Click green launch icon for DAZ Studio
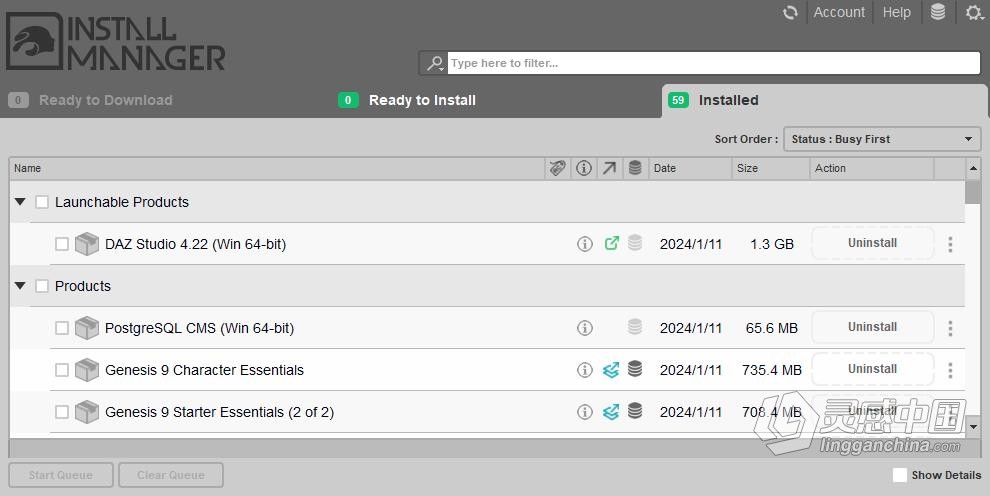990x496 pixels. pyautogui.click(x=611, y=243)
